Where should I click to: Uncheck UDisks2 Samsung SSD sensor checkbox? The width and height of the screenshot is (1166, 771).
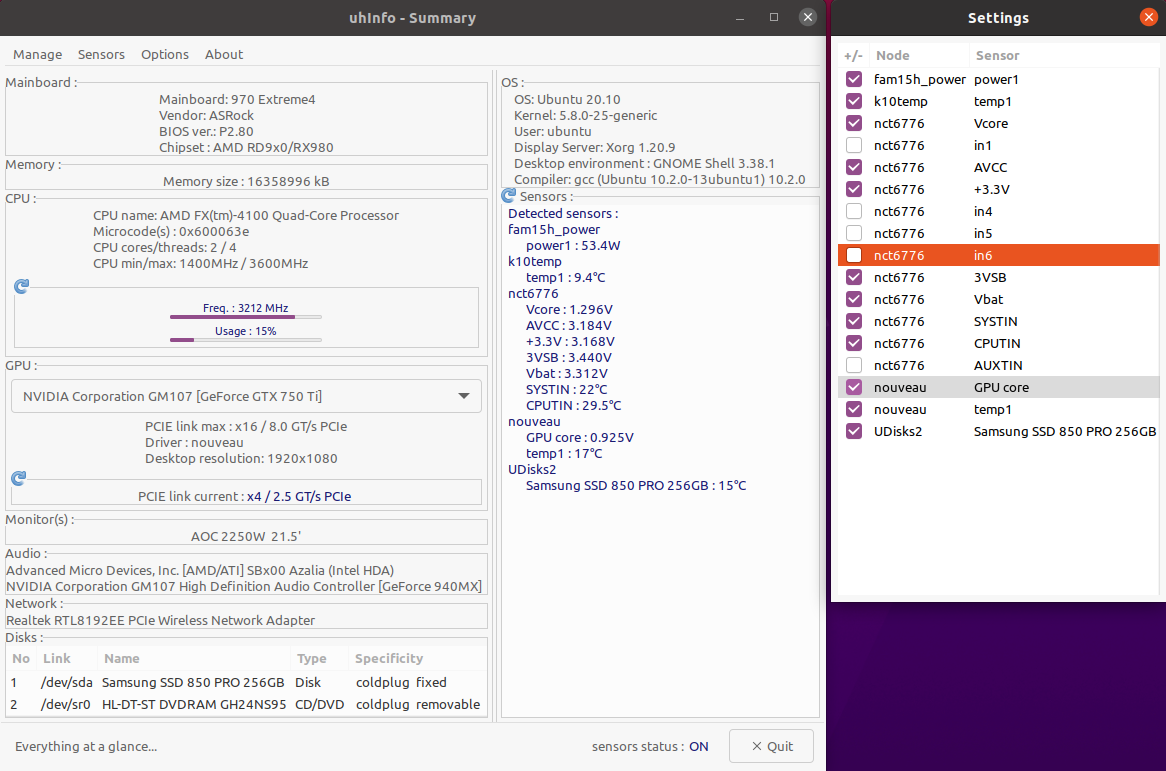click(x=854, y=431)
